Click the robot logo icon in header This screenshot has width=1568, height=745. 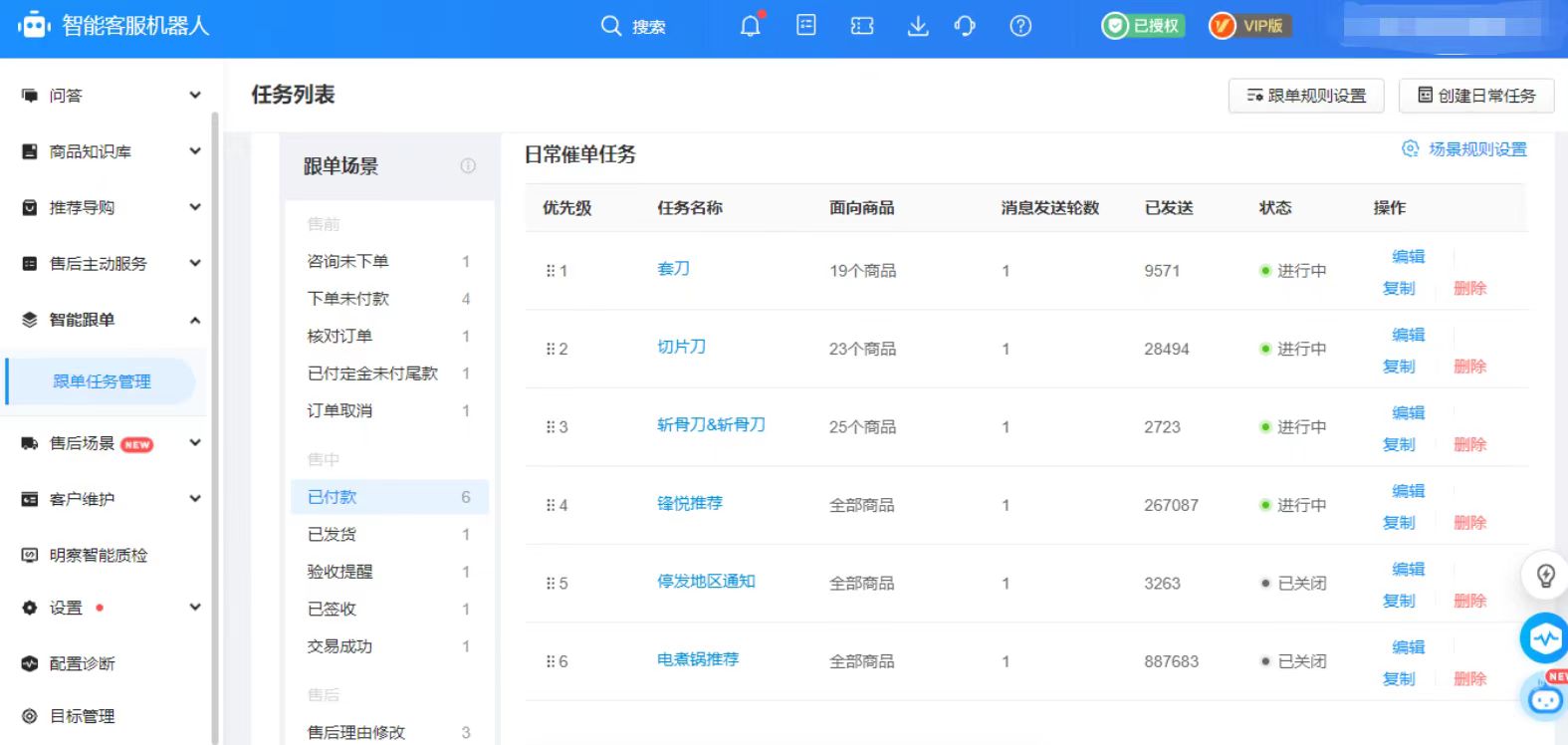tap(35, 25)
